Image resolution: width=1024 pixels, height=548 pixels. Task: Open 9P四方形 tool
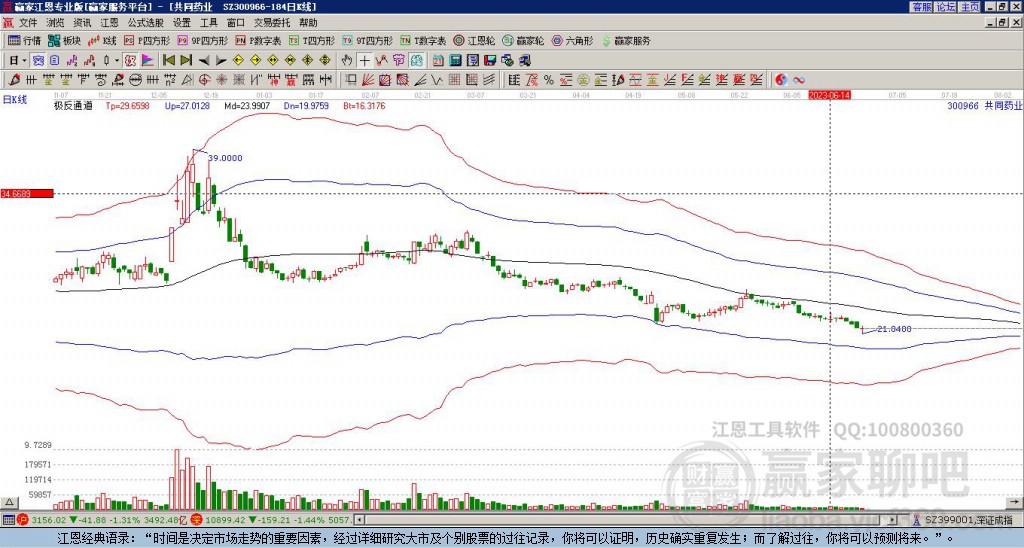pos(202,40)
